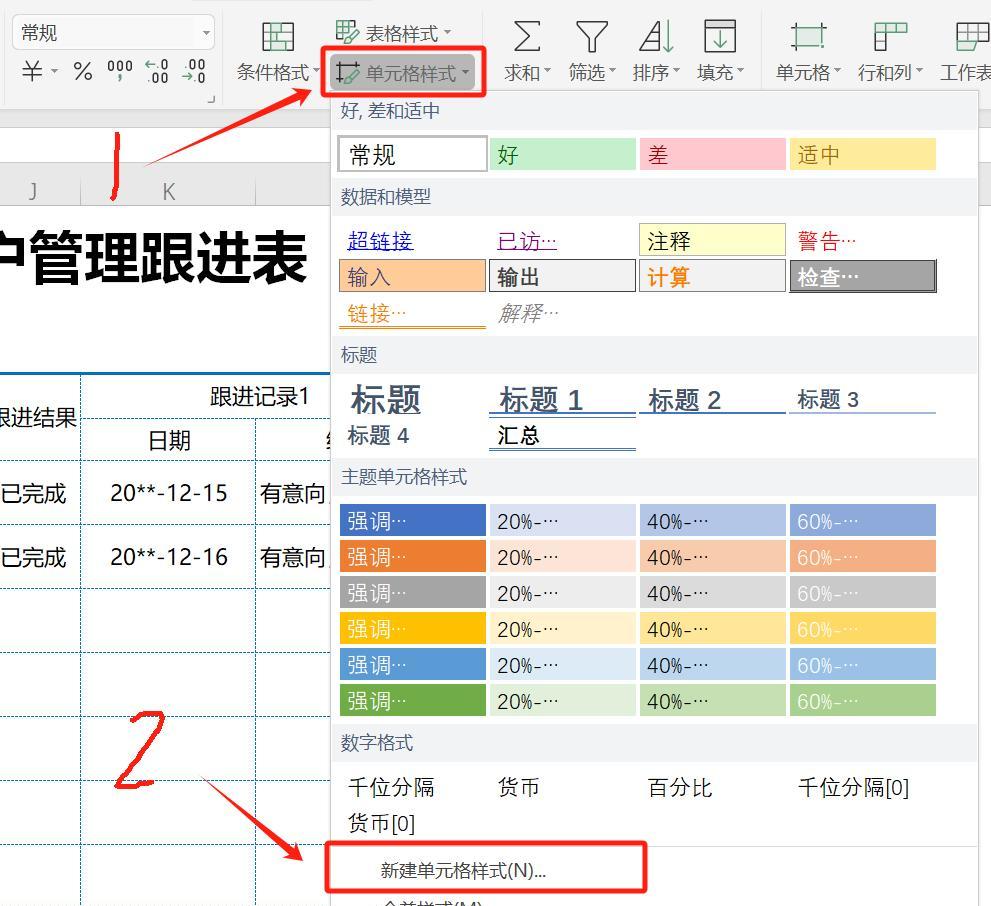Apply the 好 green cell style
This screenshot has height=906, width=991.
tap(562, 154)
